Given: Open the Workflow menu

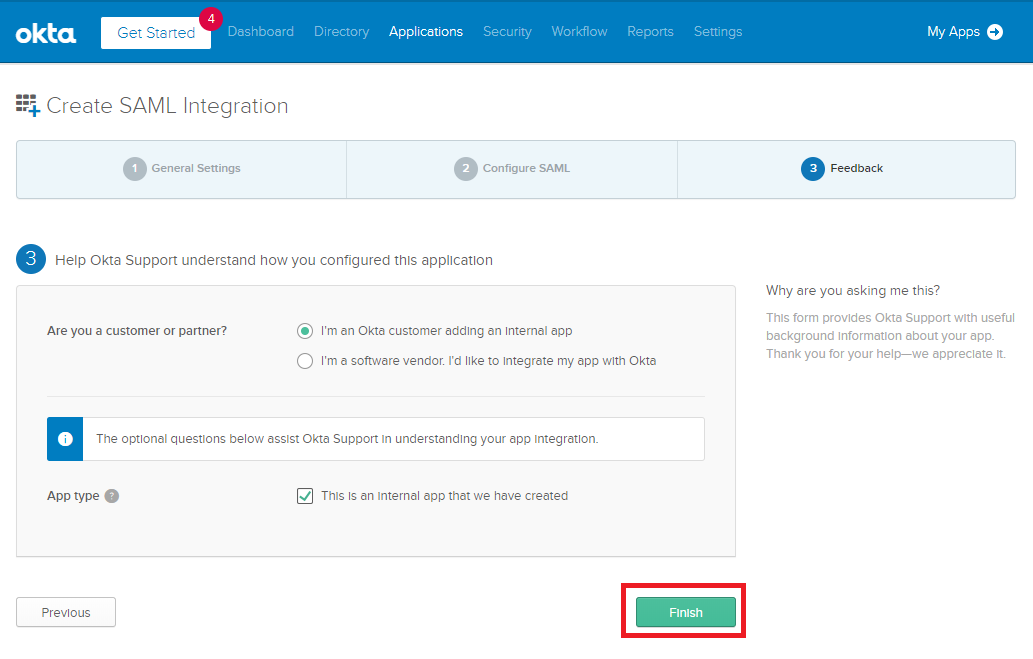Looking at the screenshot, I should click(x=579, y=32).
